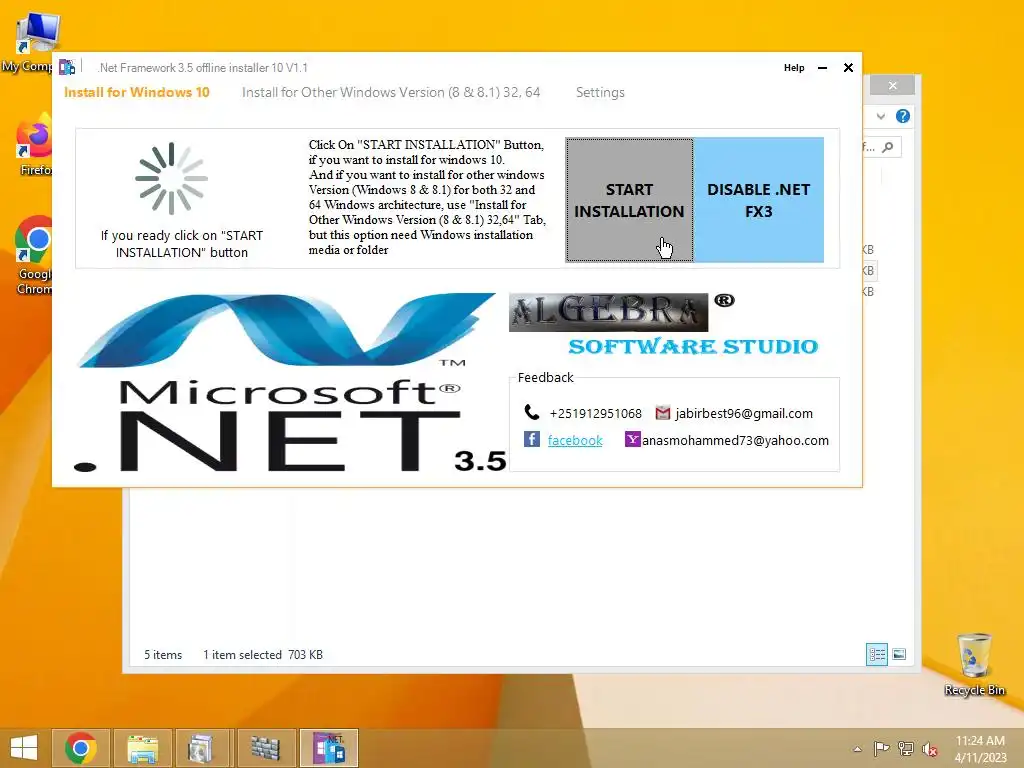
Task: Click '5 items' in Explorer status bar
Action: coord(163,654)
